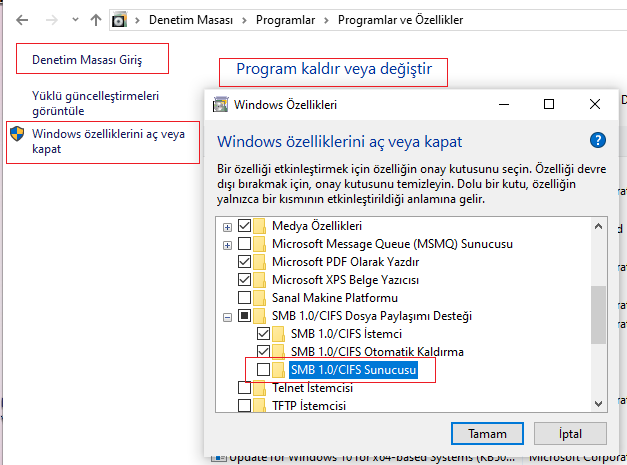Uncheck the Medya Özellikleri checkbox
The image size is (627, 465).
244,226
